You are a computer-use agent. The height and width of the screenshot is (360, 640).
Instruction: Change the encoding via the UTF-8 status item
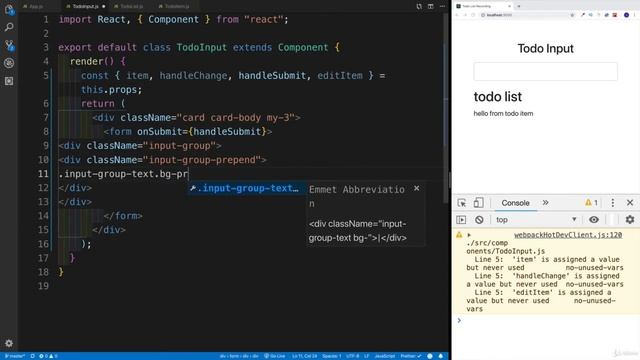353,356
